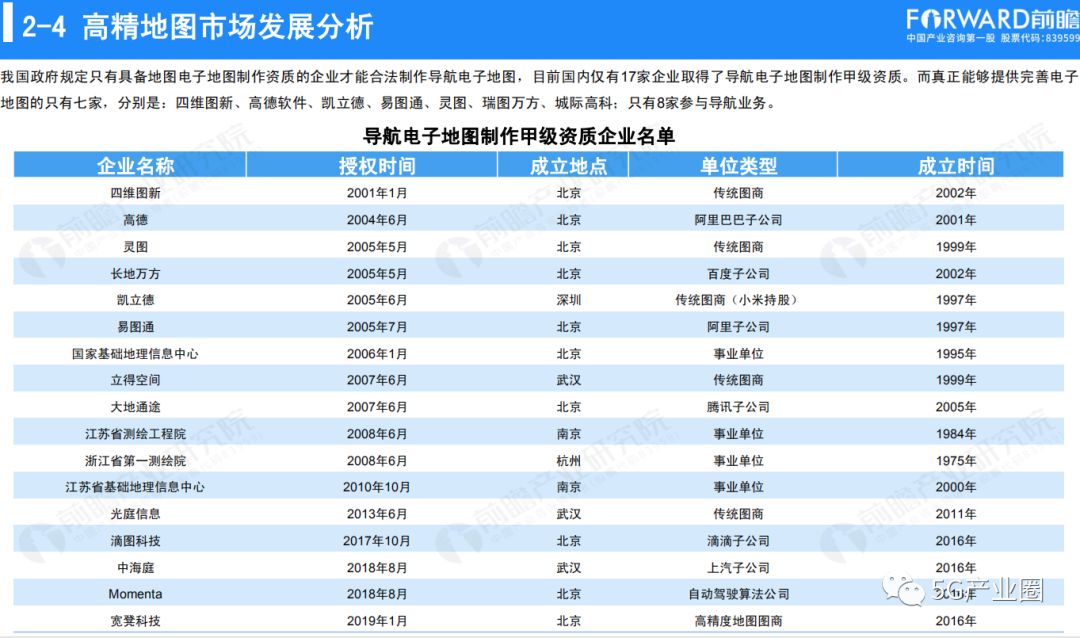Click authorization date 2001年1月
Screen dimensions: 1080x638
[x=377, y=193]
